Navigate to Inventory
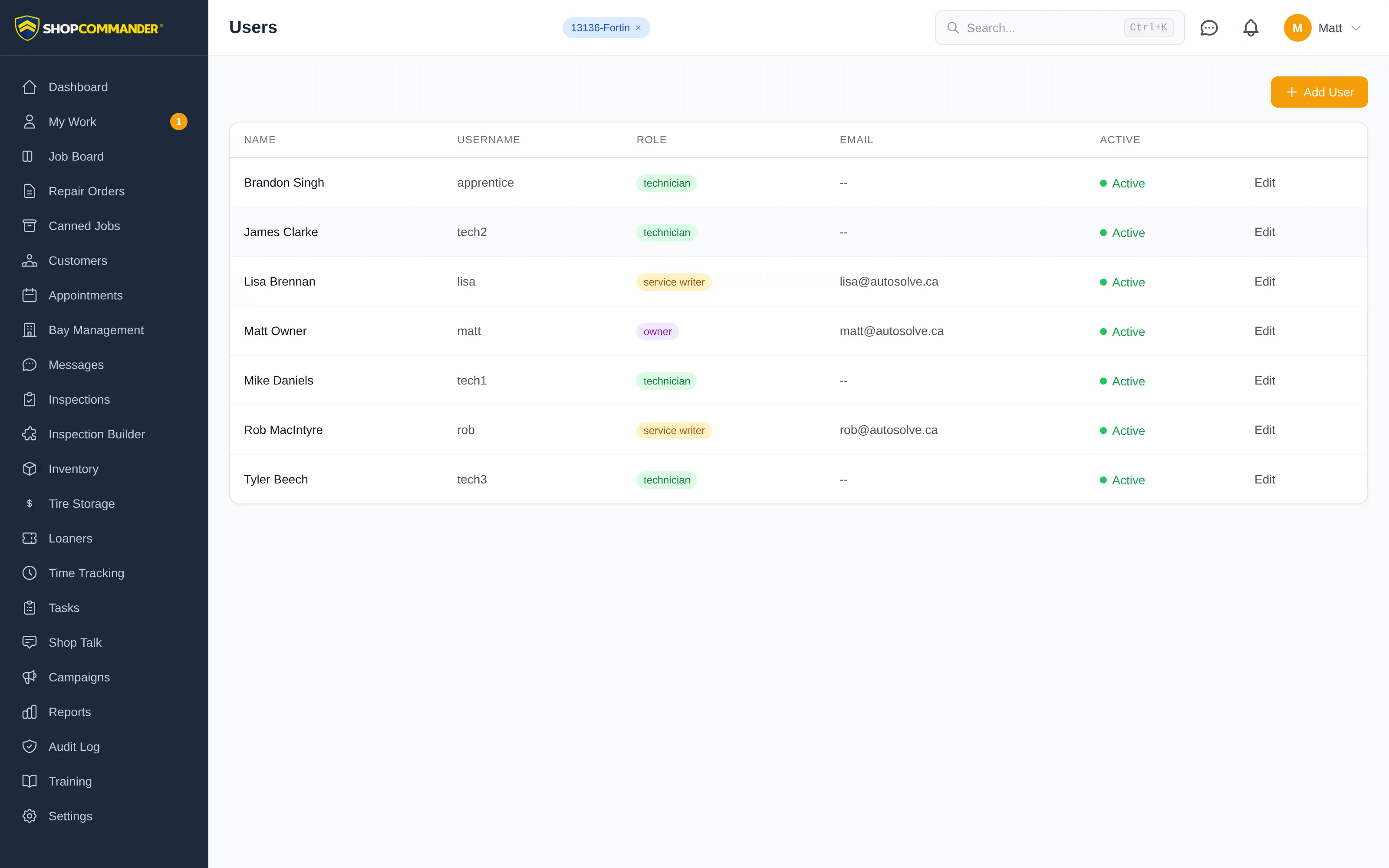 pyautogui.click(x=104, y=469)
